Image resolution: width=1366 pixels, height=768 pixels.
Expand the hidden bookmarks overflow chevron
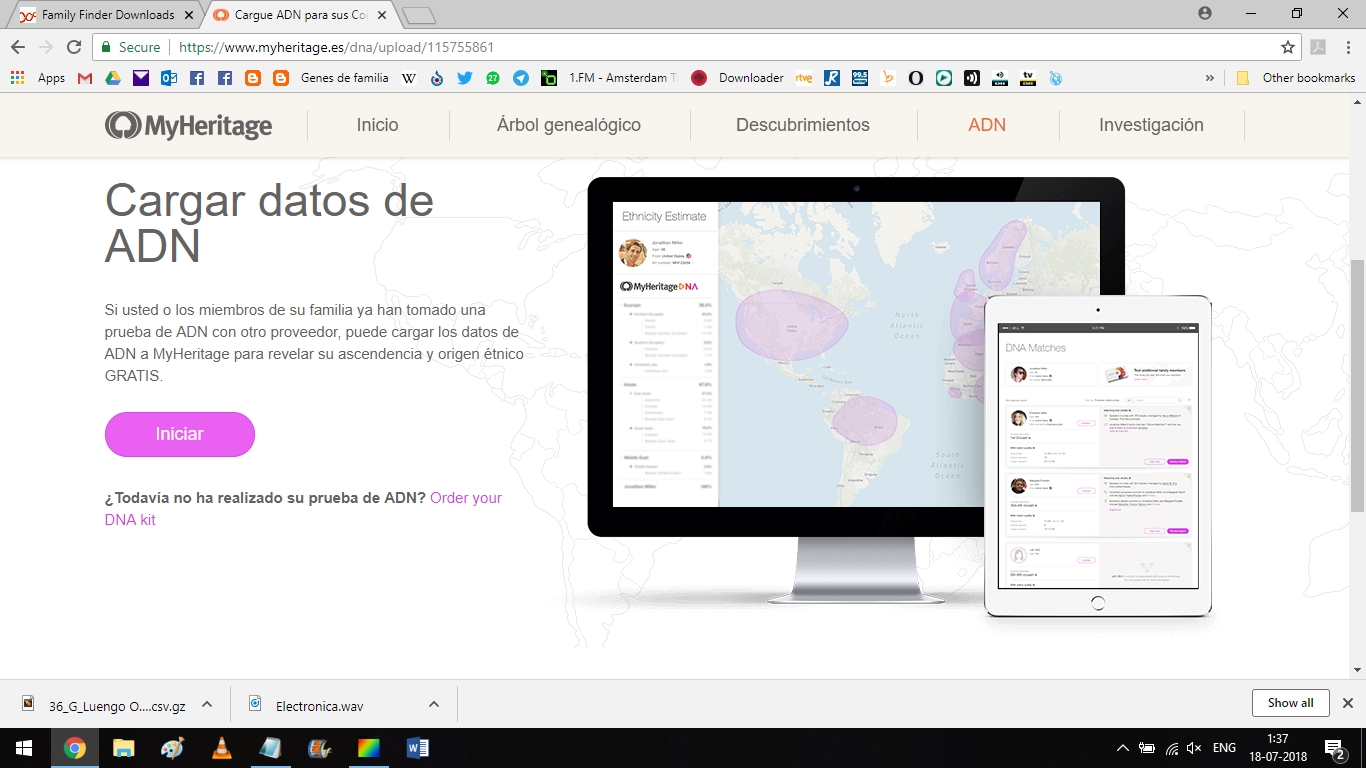pyautogui.click(x=1210, y=77)
